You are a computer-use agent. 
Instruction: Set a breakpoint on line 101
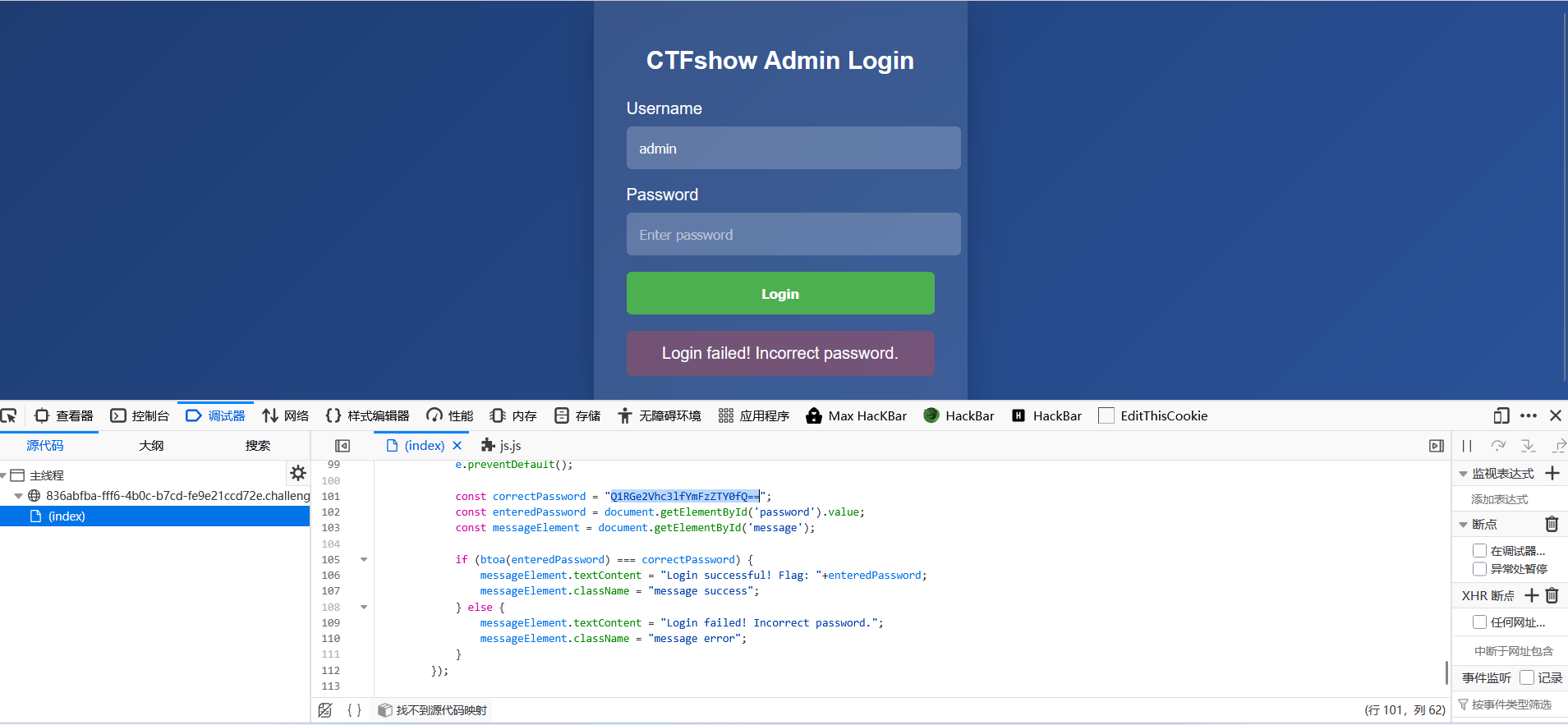[x=331, y=497]
